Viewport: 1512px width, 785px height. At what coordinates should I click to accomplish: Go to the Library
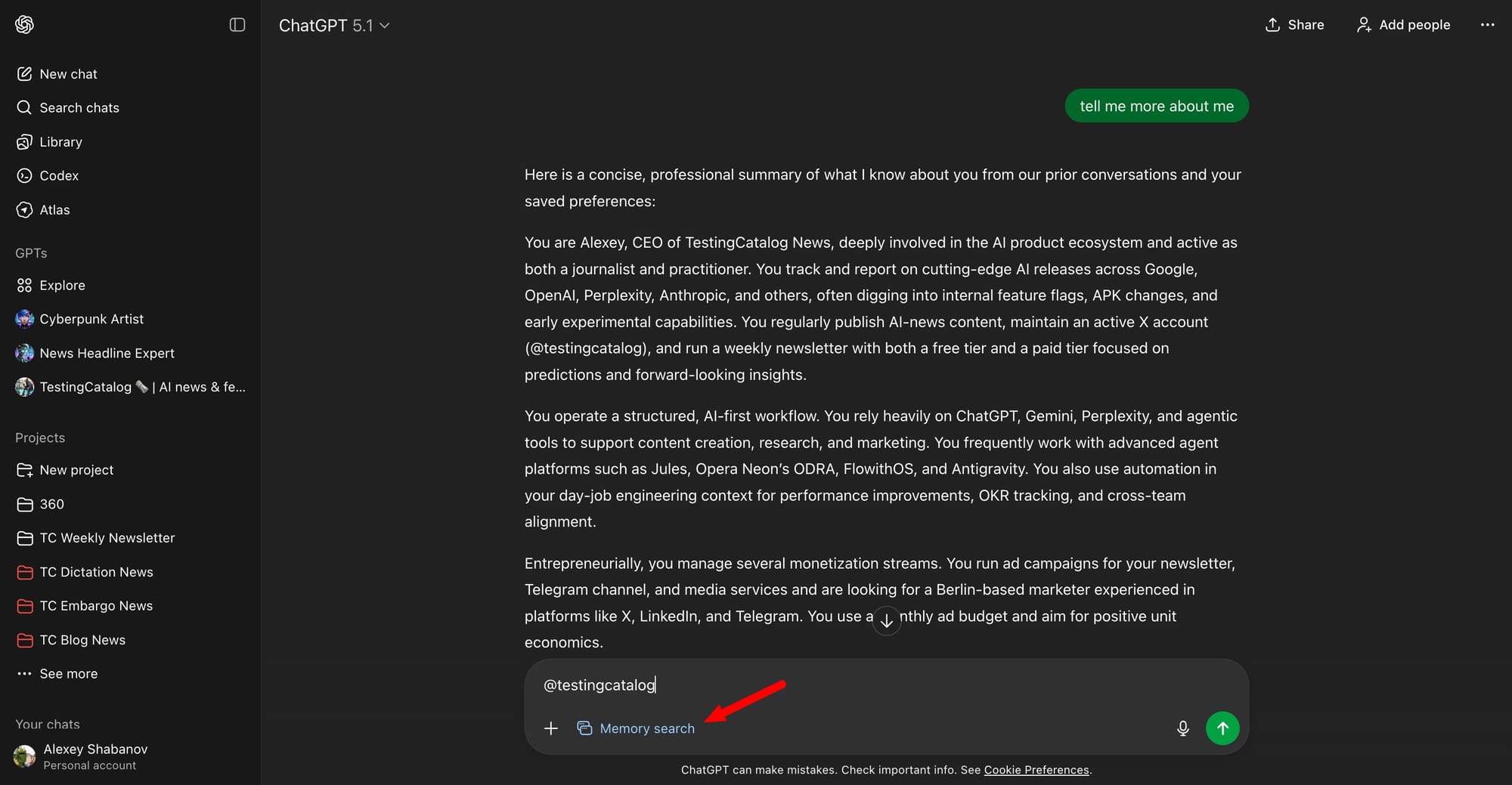pyautogui.click(x=60, y=141)
